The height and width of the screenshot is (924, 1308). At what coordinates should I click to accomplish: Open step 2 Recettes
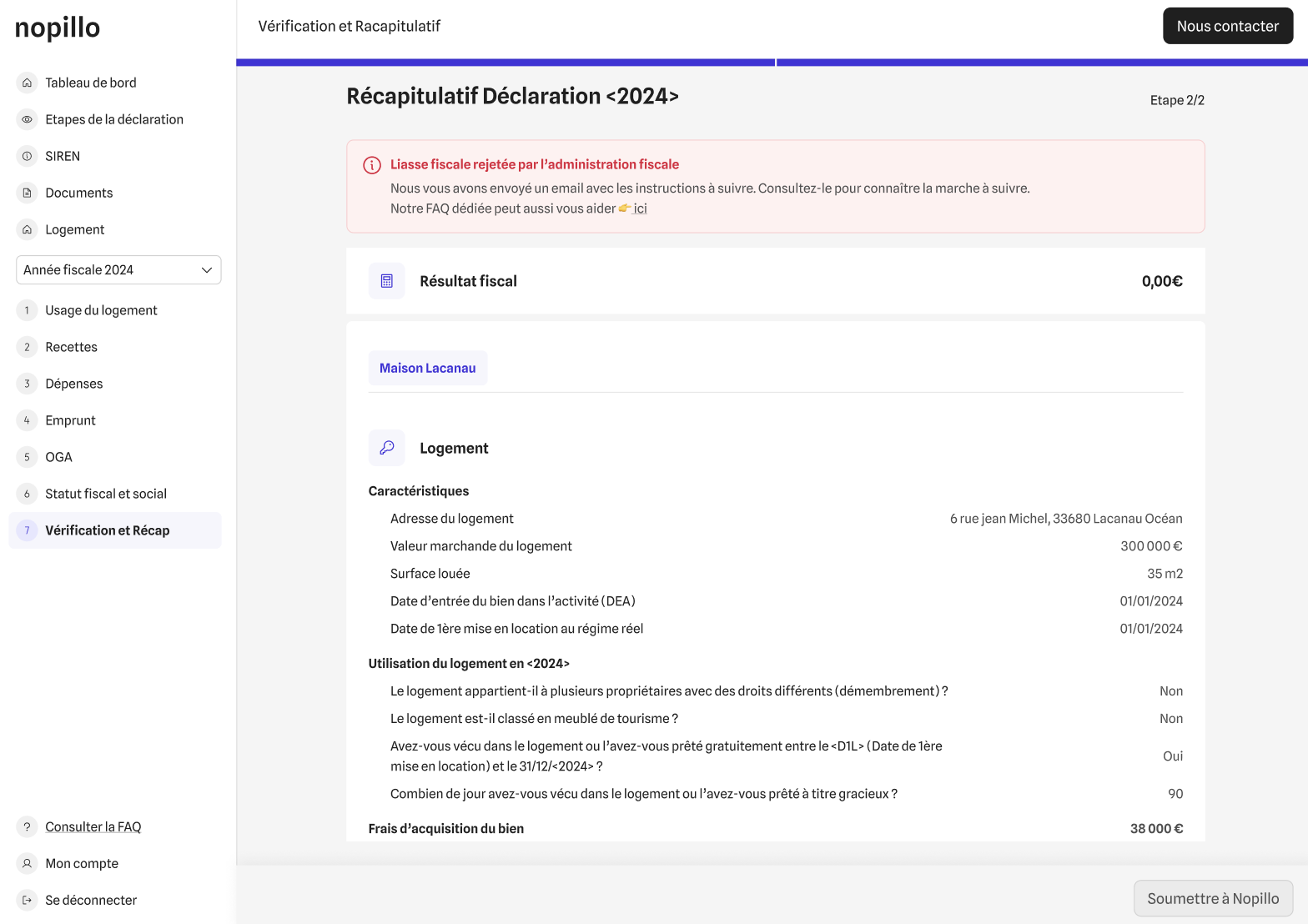click(71, 347)
